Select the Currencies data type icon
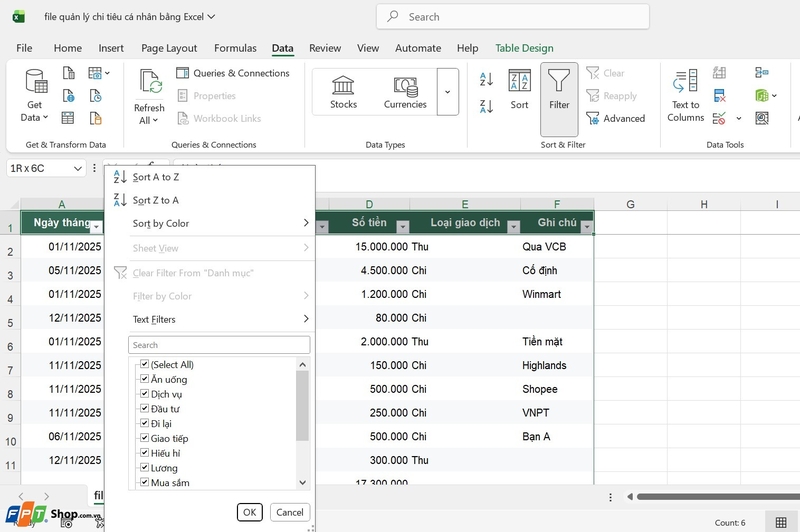Image resolution: width=800 pixels, height=532 pixels. click(x=406, y=86)
